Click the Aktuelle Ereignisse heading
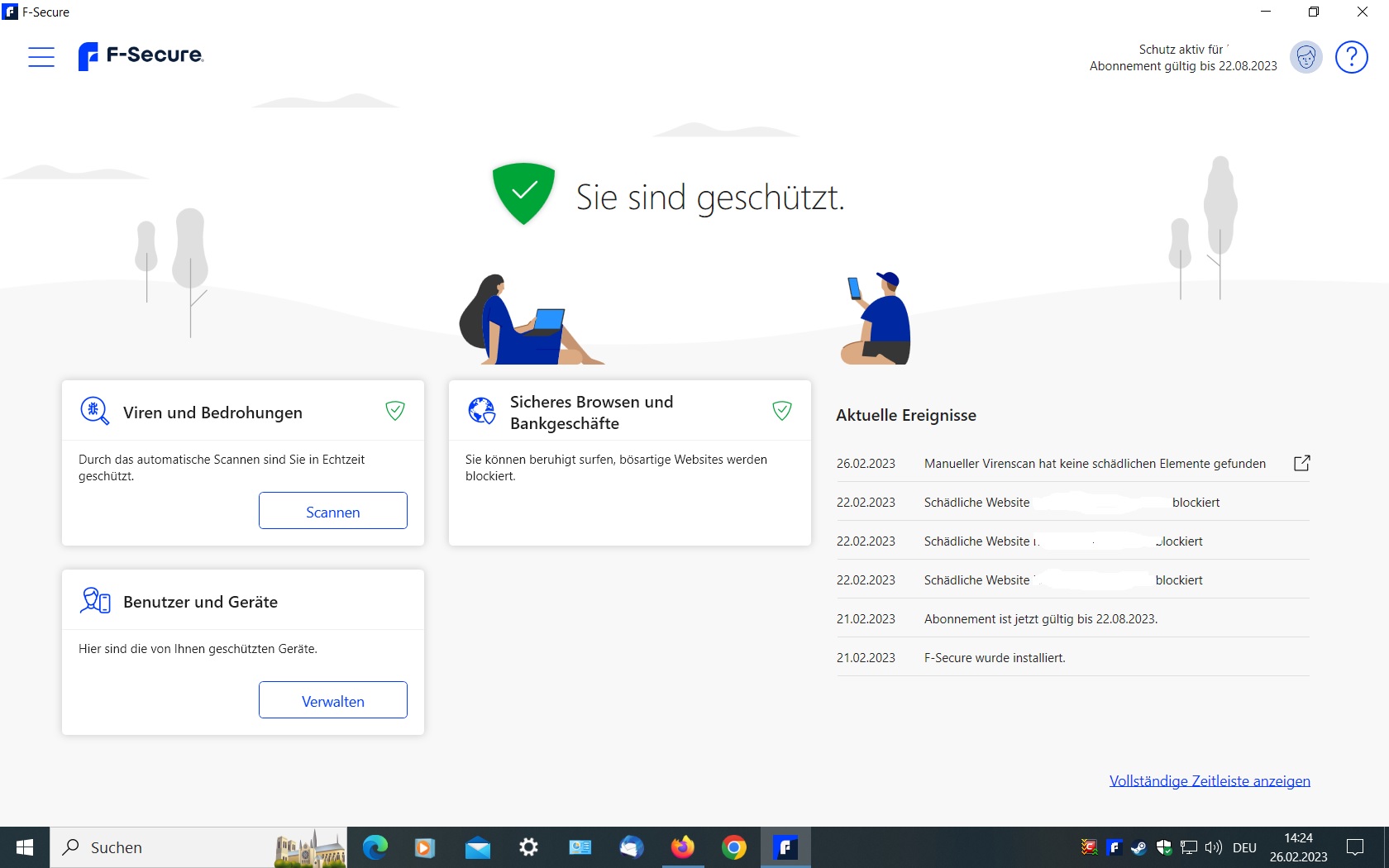 click(906, 415)
